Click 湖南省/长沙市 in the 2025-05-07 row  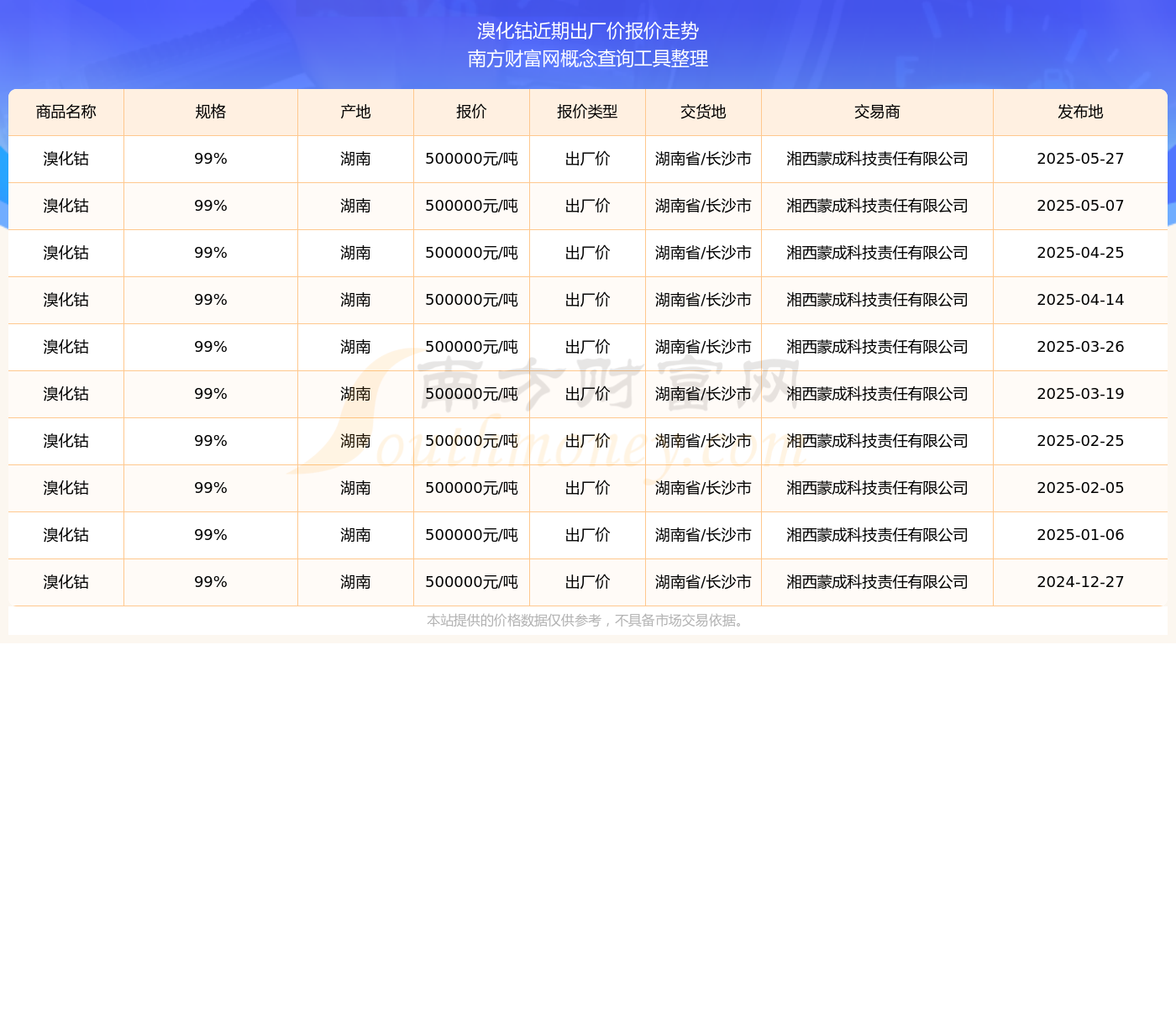point(703,206)
